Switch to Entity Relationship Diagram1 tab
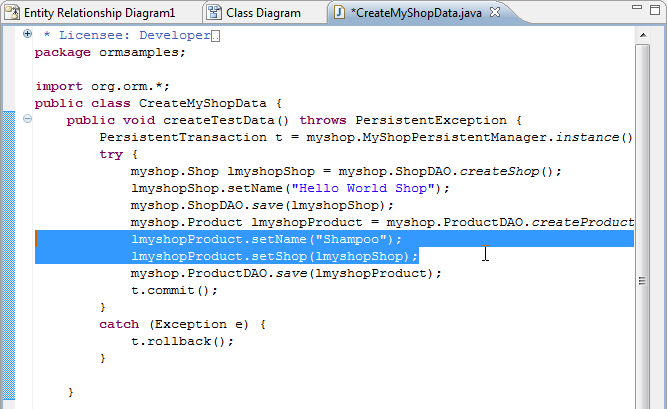The image size is (667, 409). coord(100,13)
